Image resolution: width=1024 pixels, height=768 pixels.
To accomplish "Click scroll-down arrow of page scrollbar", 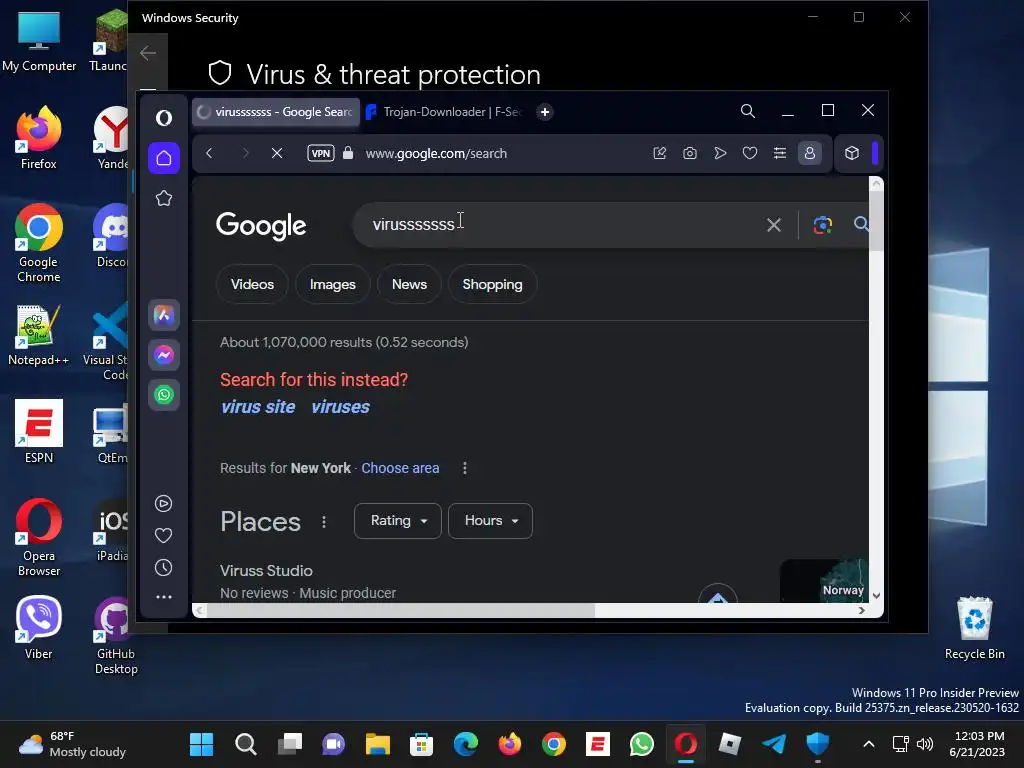I will [x=876, y=596].
